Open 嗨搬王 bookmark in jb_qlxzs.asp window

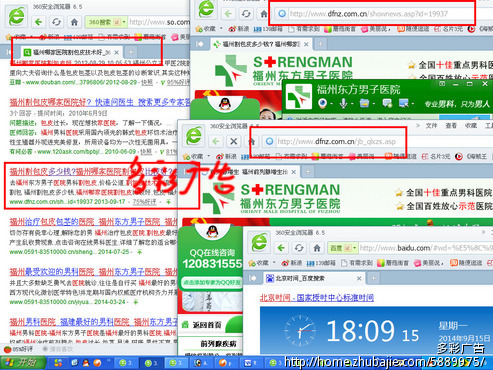pos(472,156)
